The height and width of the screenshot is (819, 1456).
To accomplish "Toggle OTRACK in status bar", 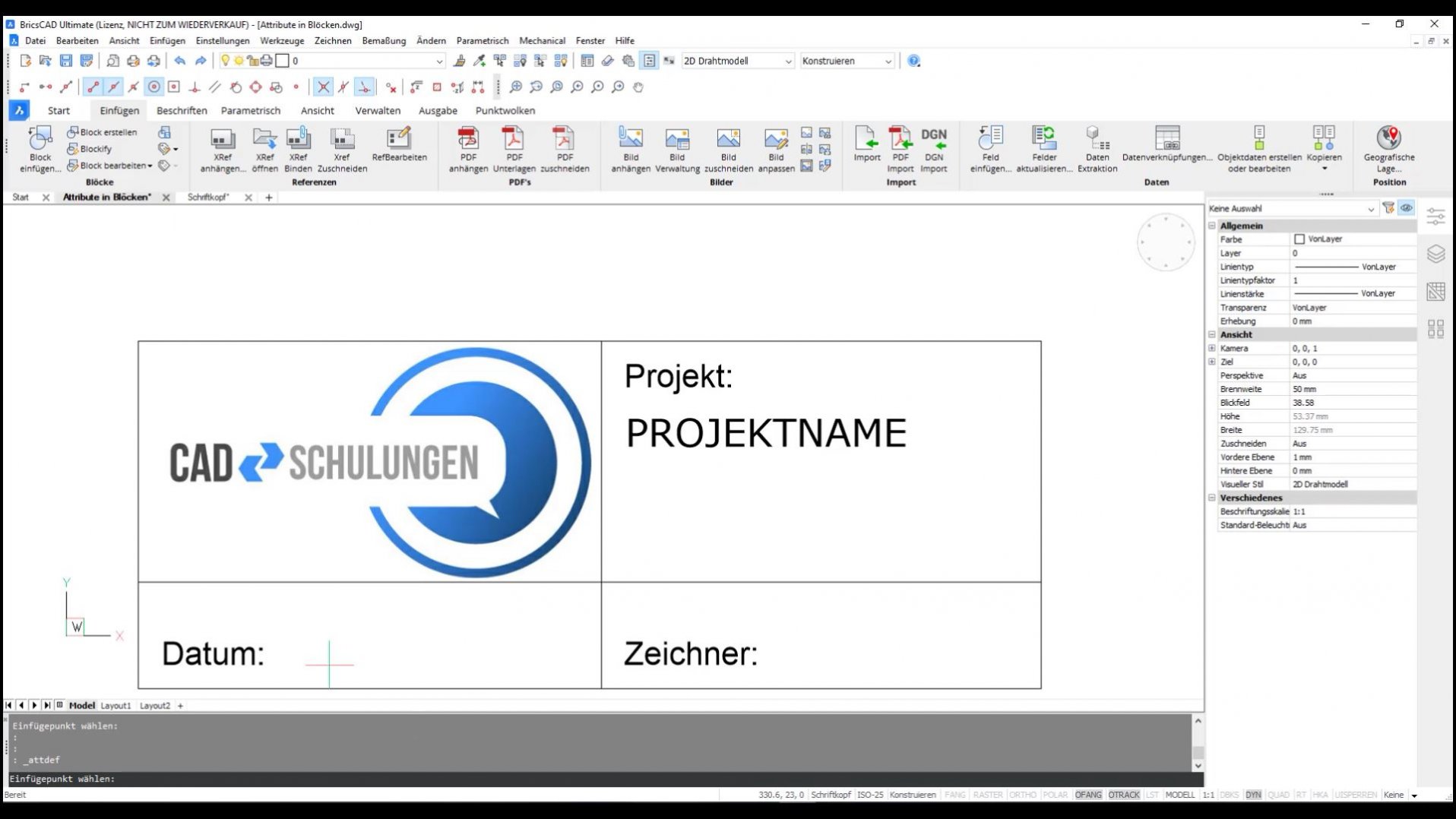I will [x=1124, y=795].
